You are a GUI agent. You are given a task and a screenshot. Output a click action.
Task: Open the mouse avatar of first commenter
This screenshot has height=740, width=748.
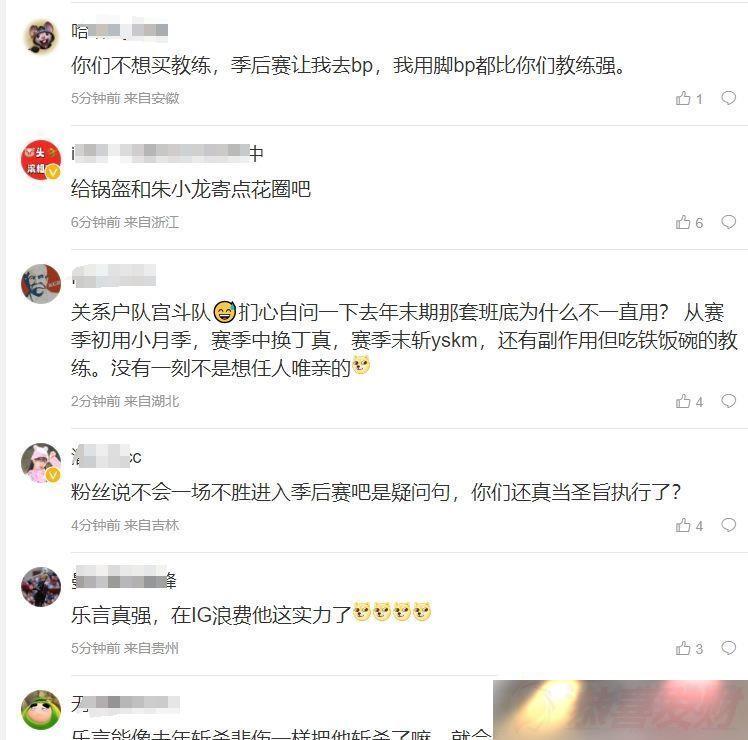(x=41, y=36)
